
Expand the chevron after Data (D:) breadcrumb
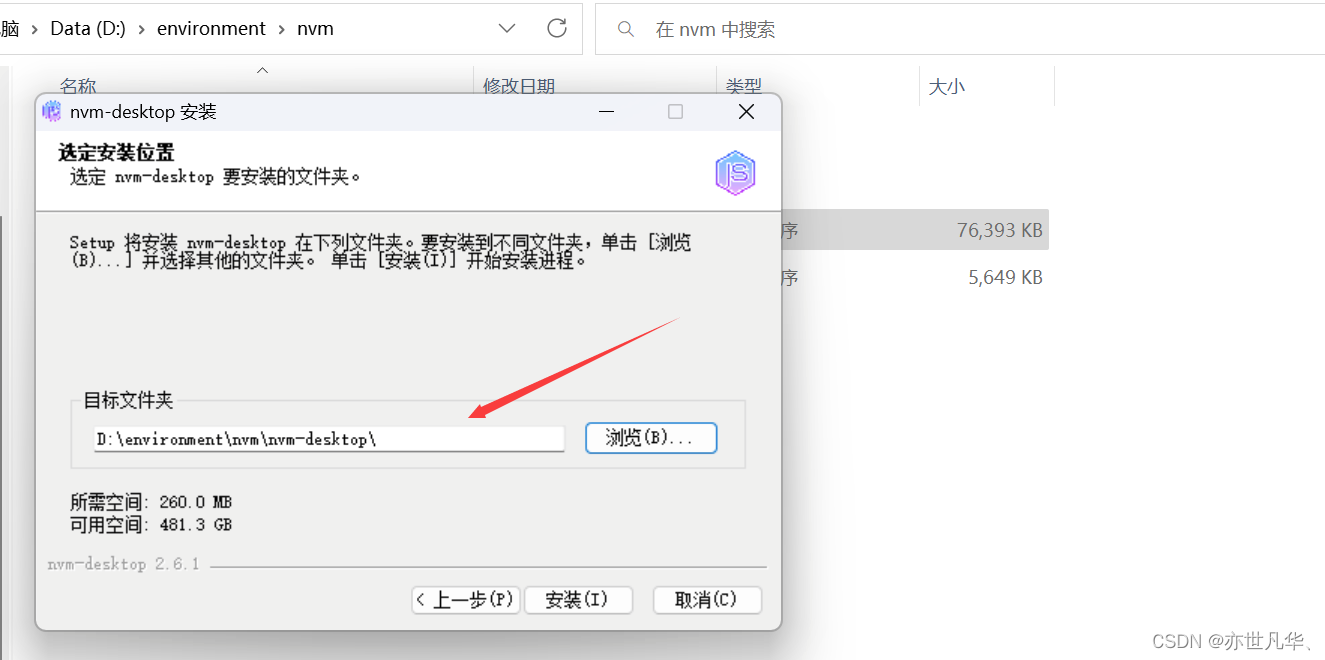(x=142, y=29)
